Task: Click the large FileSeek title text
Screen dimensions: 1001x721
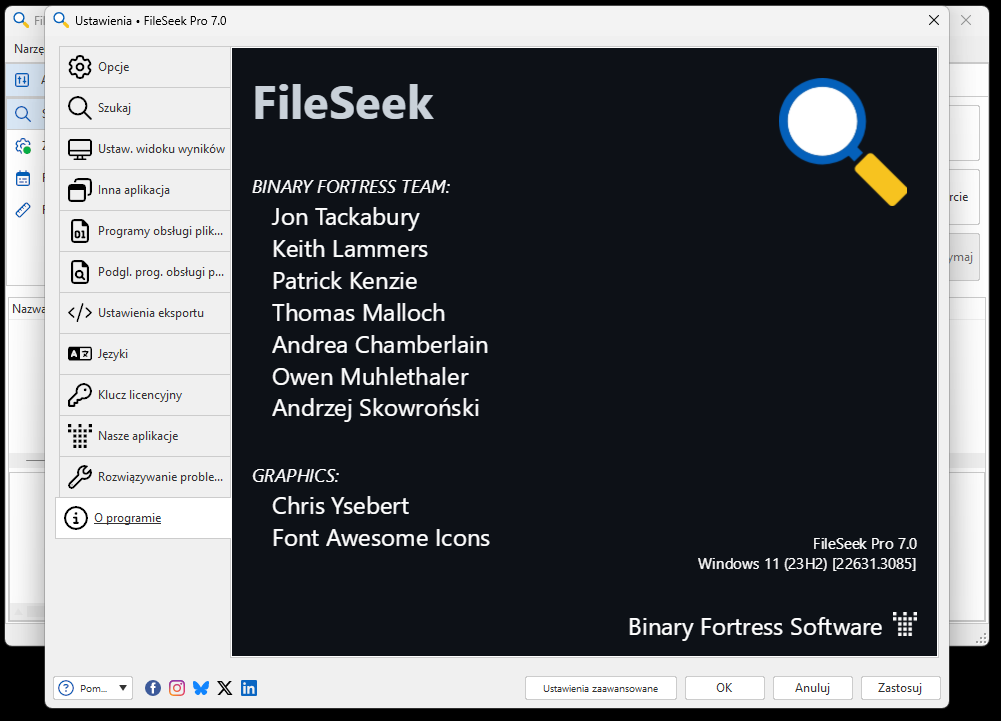Action: 343,103
